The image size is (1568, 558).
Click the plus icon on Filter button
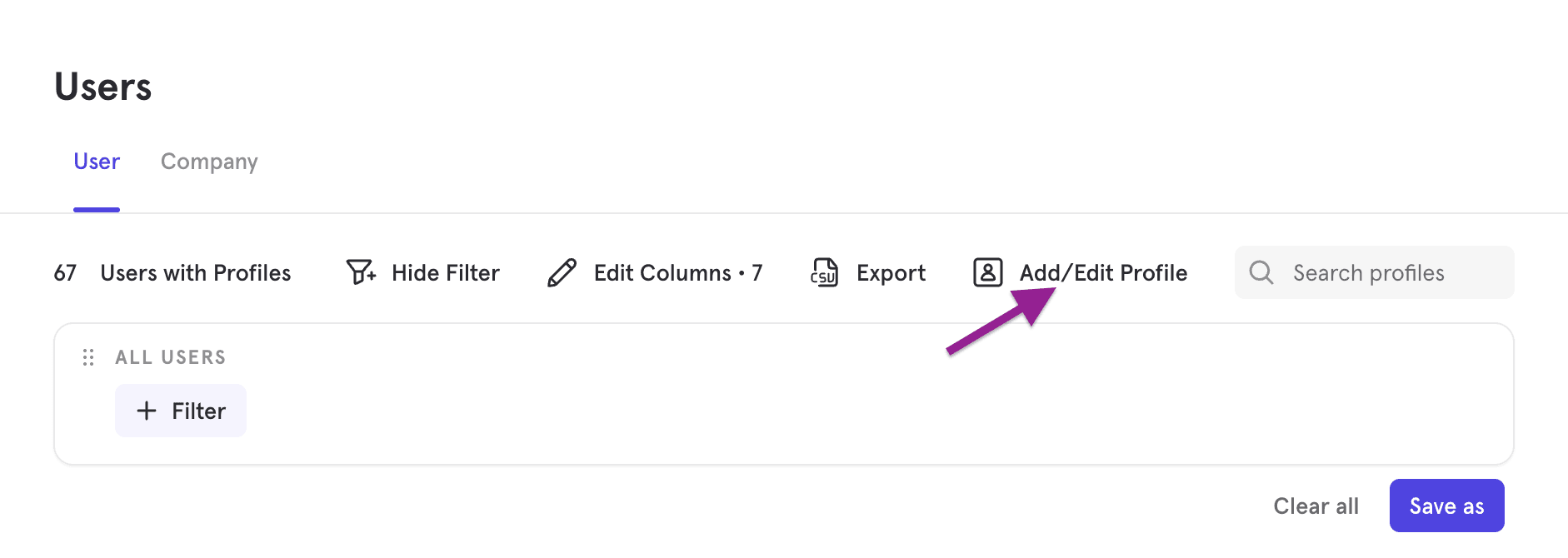pos(147,411)
